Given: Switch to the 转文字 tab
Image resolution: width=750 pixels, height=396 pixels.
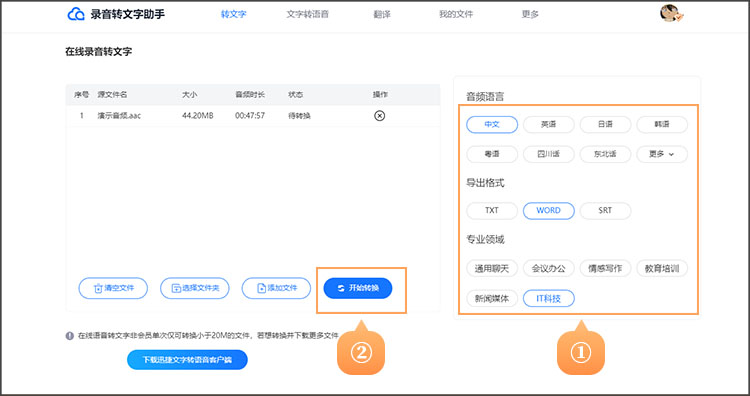Looking at the screenshot, I should 233,14.
